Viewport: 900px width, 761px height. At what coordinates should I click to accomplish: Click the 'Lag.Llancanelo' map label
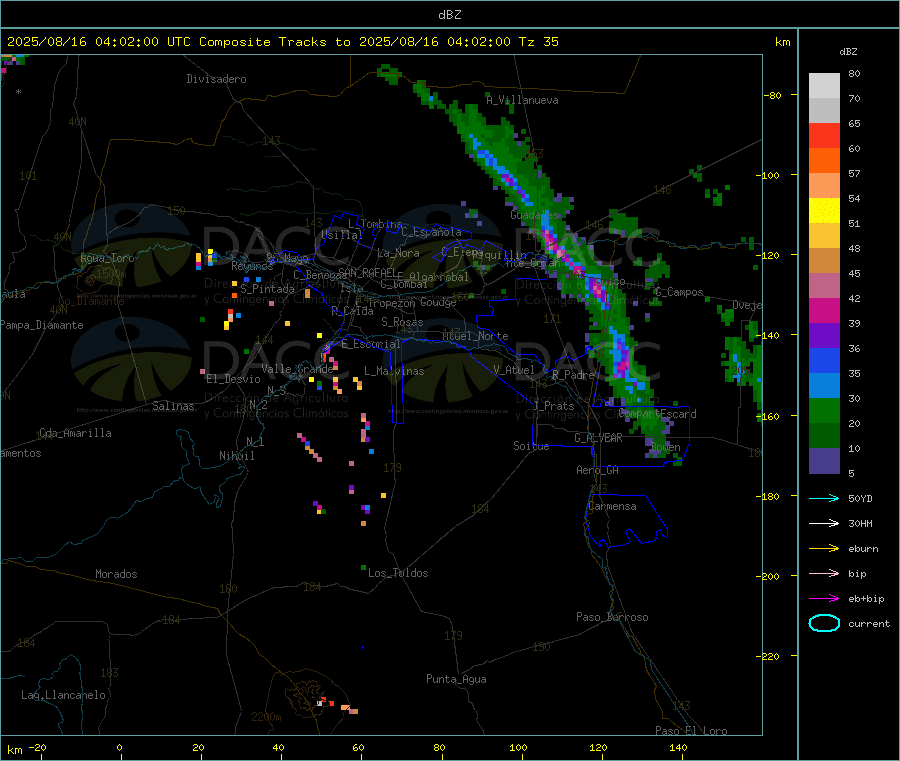(63, 695)
